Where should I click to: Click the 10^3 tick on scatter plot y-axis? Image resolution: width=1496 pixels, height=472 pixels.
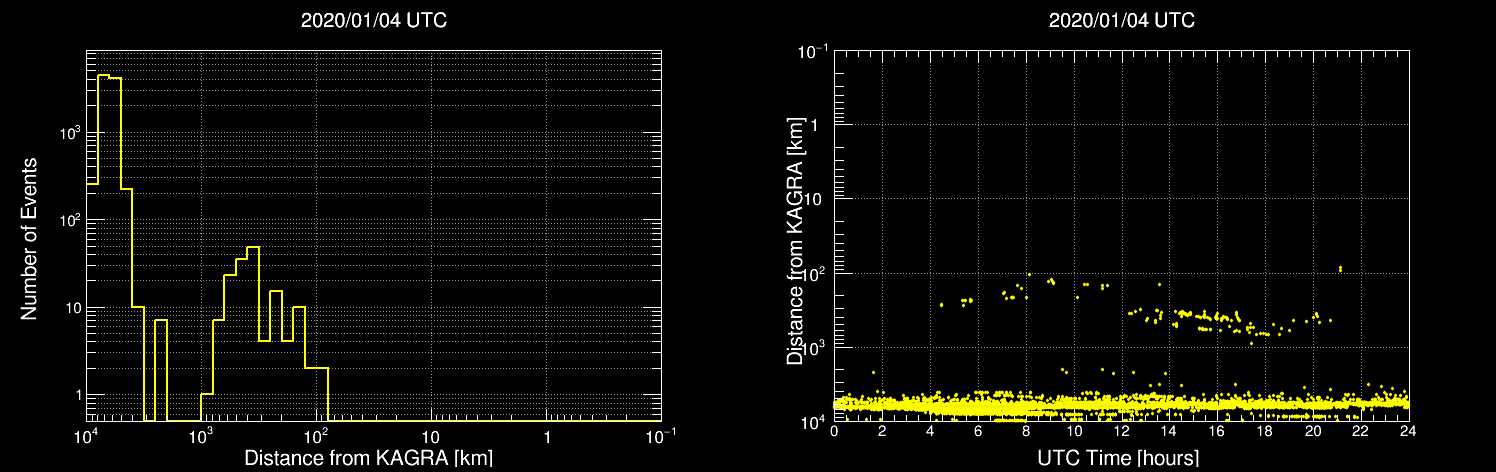(x=816, y=346)
